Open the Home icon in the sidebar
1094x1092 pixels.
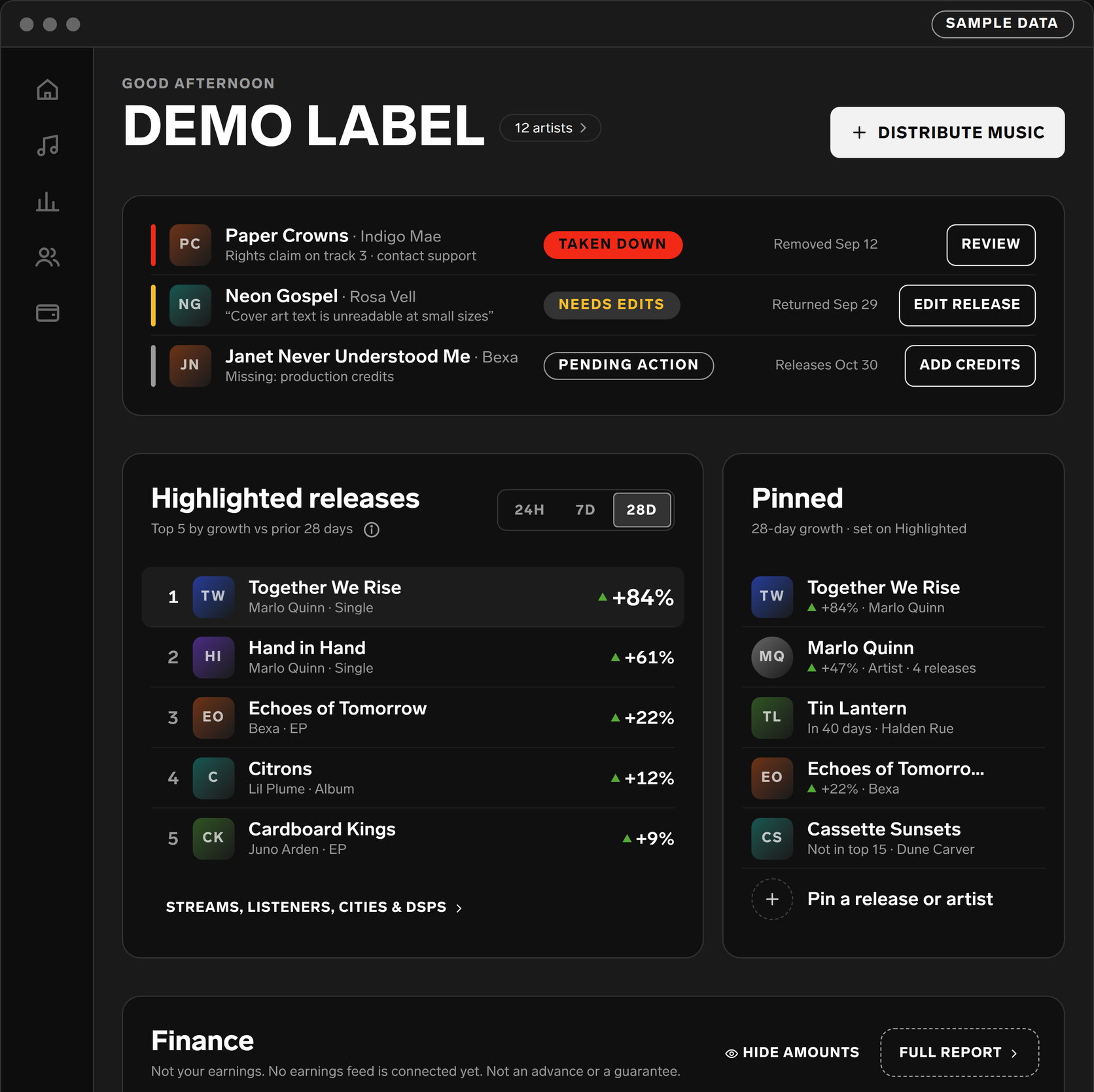pyautogui.click(x=47, y=90)
